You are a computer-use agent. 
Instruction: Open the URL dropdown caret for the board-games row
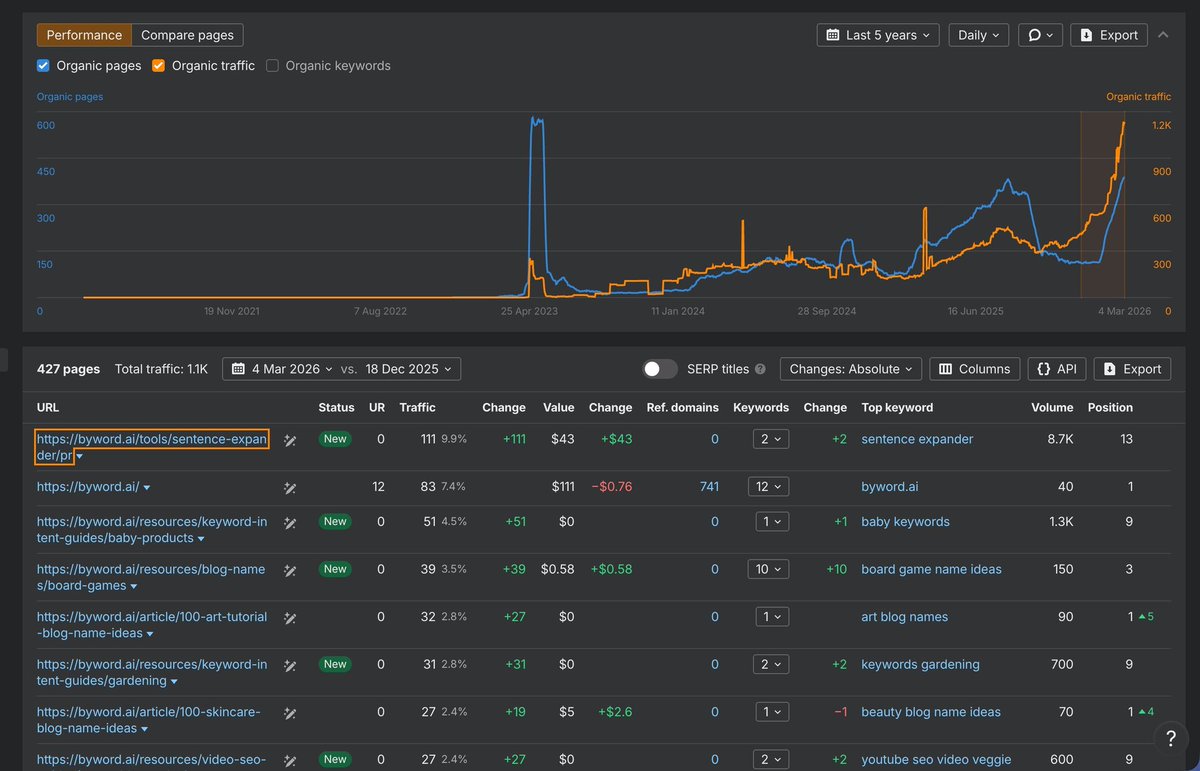coord(133,586)
